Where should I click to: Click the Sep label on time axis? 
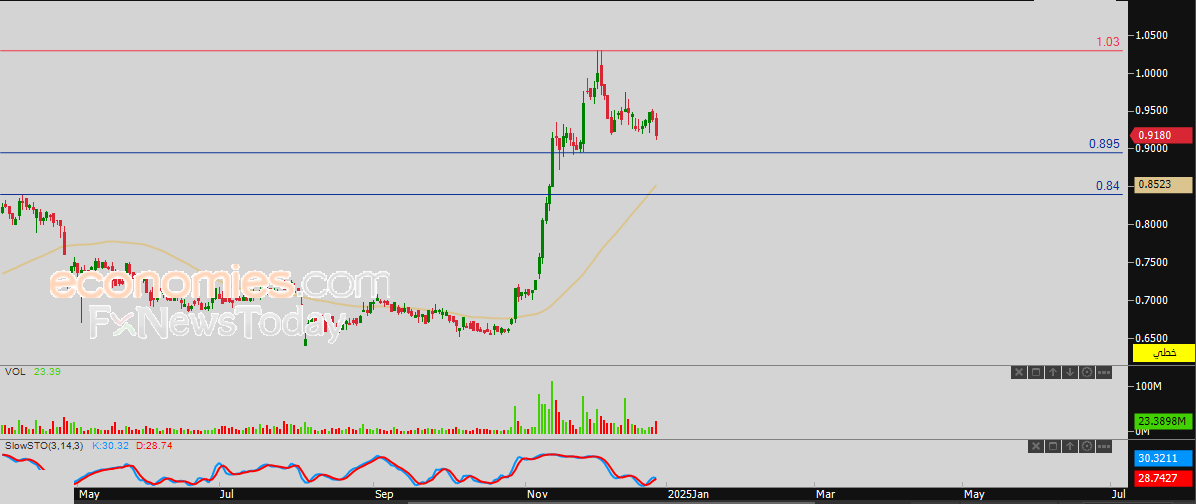click(x=384, y=495)
